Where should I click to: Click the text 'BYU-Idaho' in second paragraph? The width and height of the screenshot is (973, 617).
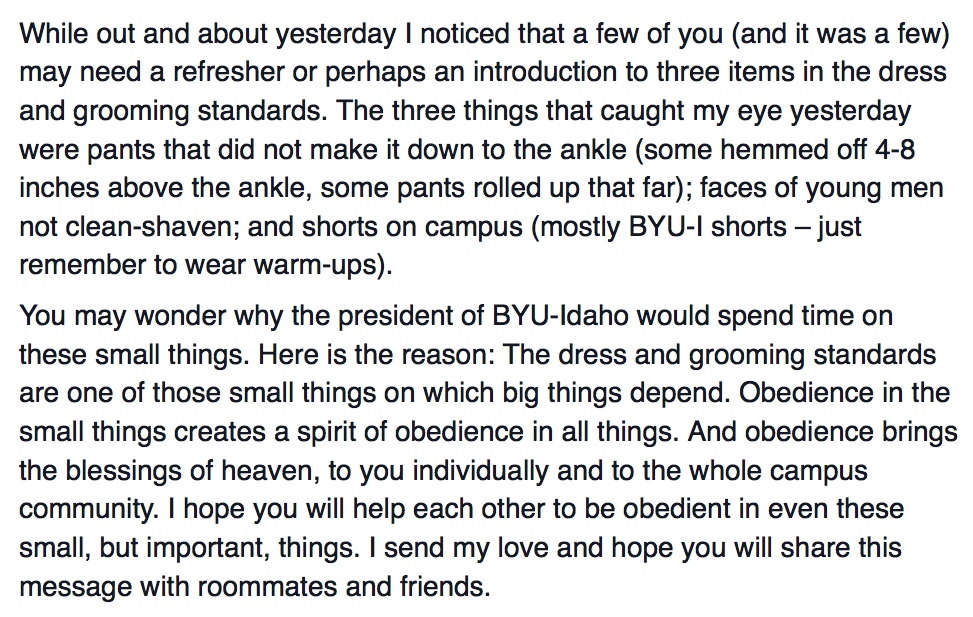coord(560,316)
